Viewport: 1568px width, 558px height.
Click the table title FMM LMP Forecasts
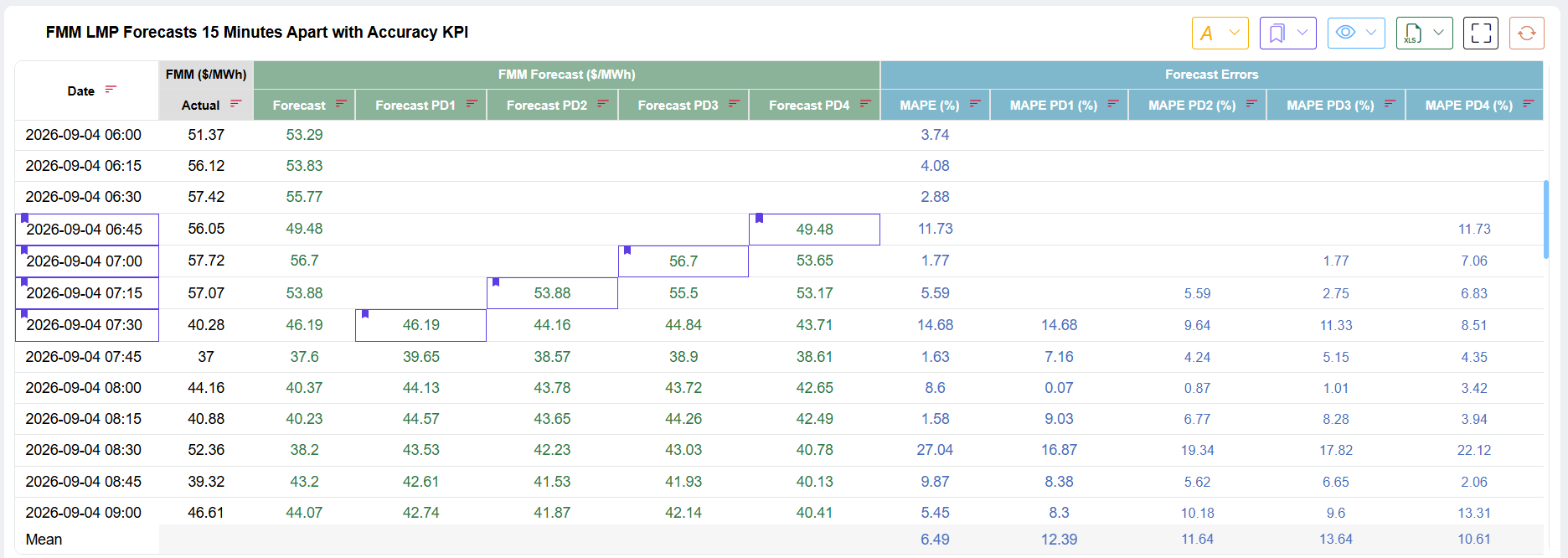tap(256, 32)
